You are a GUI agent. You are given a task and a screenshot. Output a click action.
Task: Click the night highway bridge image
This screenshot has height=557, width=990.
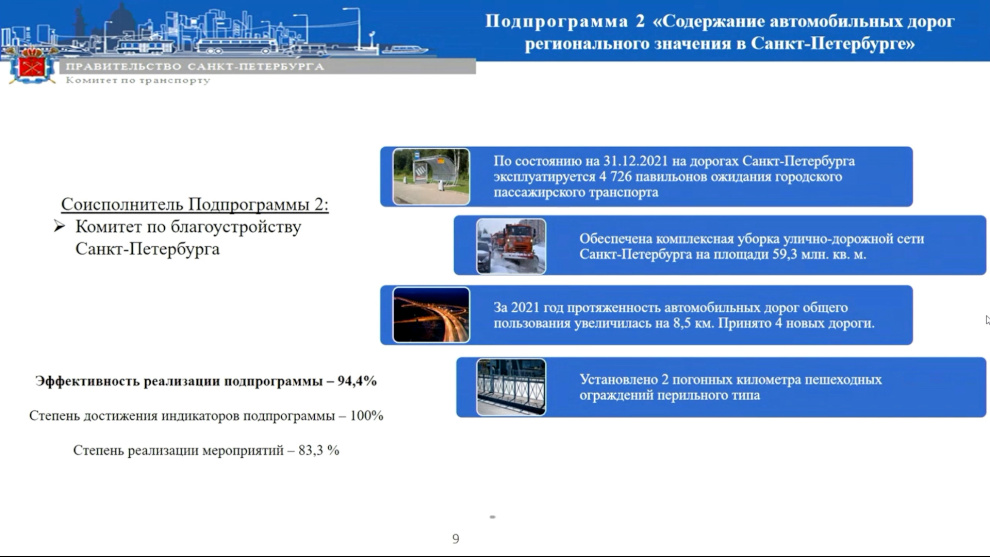pyautogui.click(x=431, y=315)
